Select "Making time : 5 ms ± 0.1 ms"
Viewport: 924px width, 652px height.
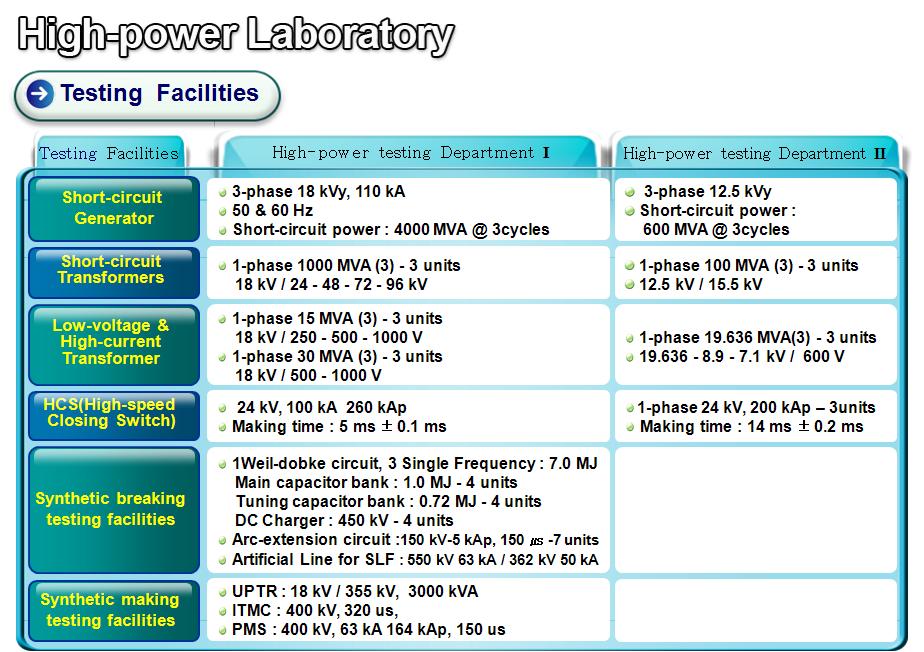tap(339, 426)
